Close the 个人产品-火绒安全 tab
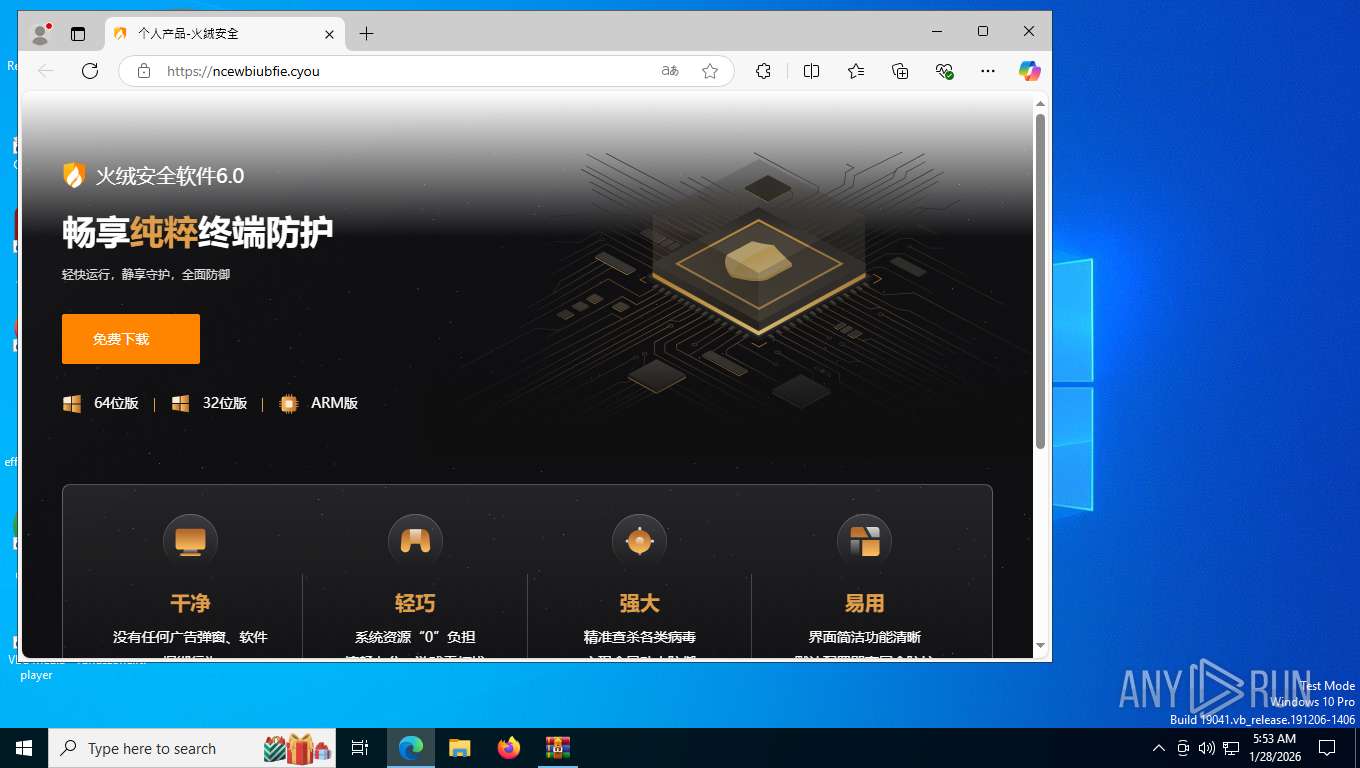Viewport: 1360px width, 768px height. (329, 34)
